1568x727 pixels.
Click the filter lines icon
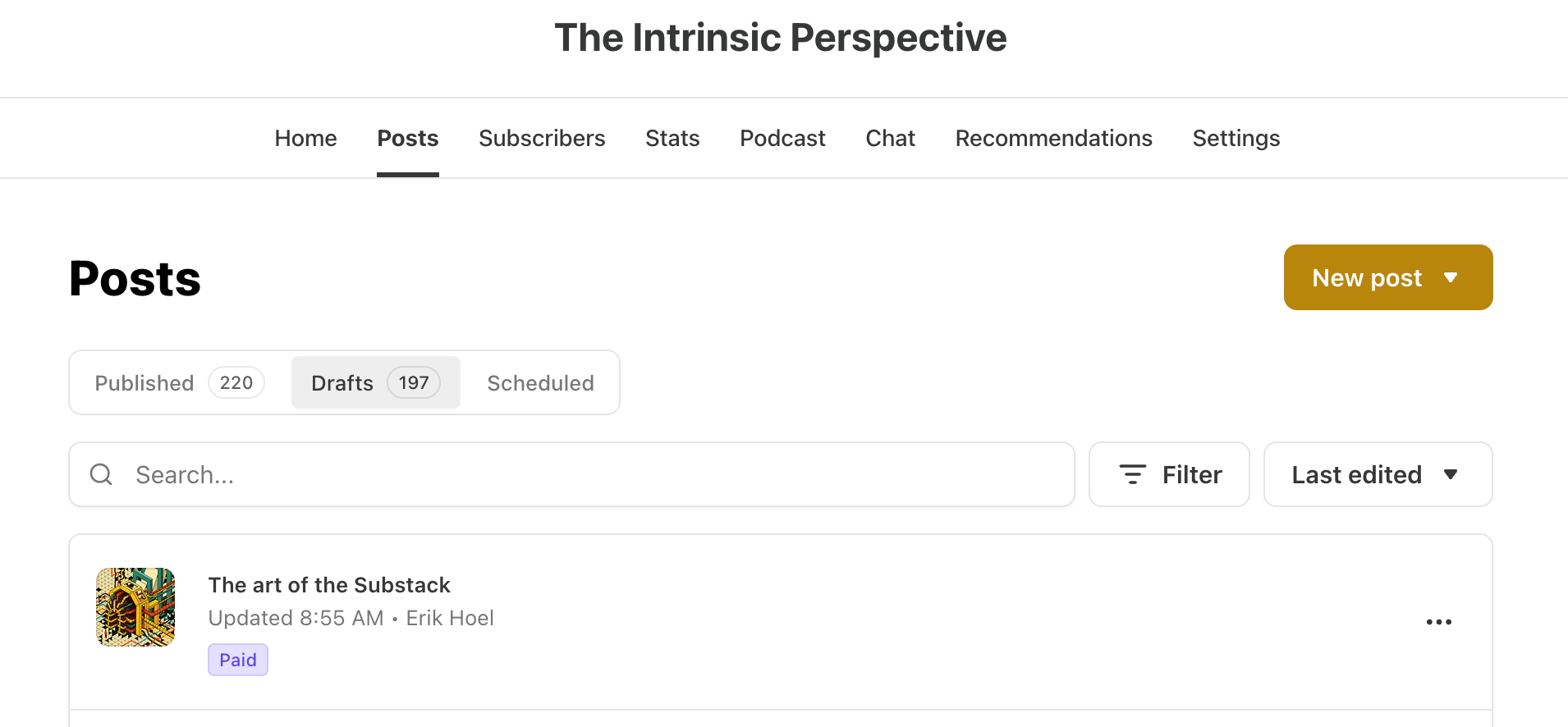(1132, 474)
